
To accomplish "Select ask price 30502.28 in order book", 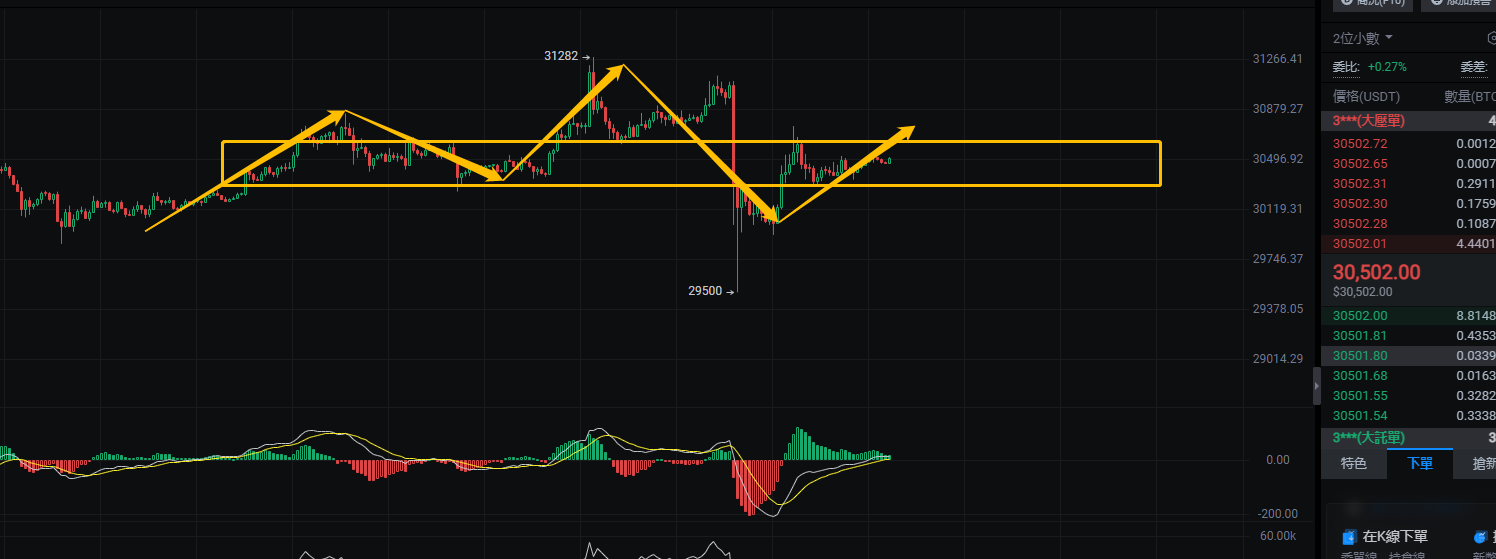I will click(1358, 224).
